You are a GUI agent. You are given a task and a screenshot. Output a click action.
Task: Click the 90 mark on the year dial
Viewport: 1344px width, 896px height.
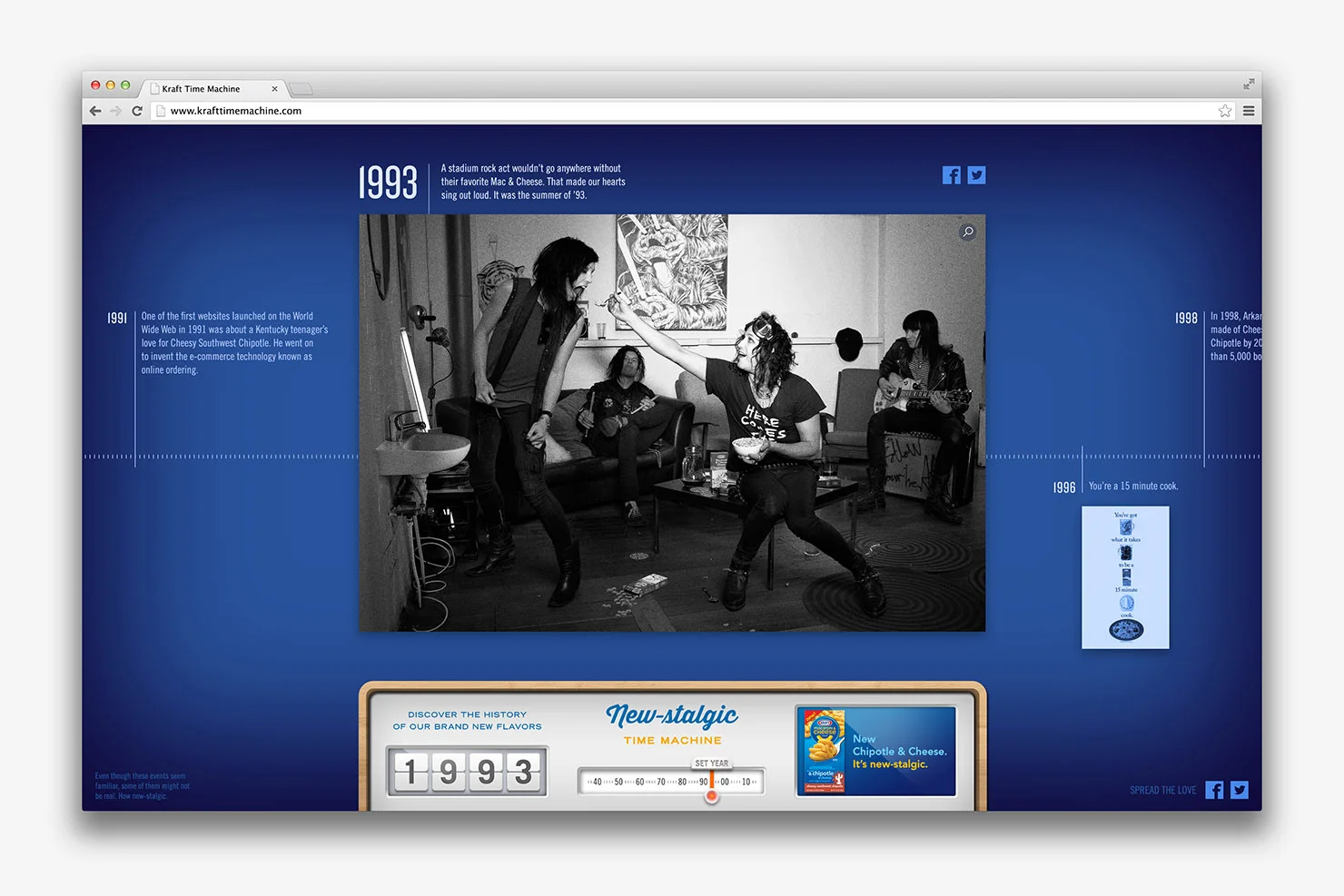coord(704,782)
